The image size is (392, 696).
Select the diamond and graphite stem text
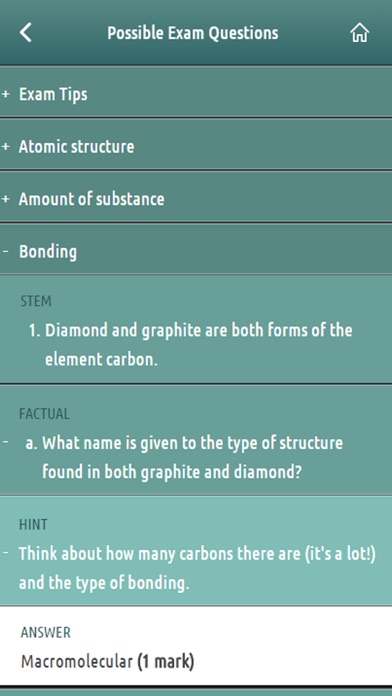click(191, 344)
